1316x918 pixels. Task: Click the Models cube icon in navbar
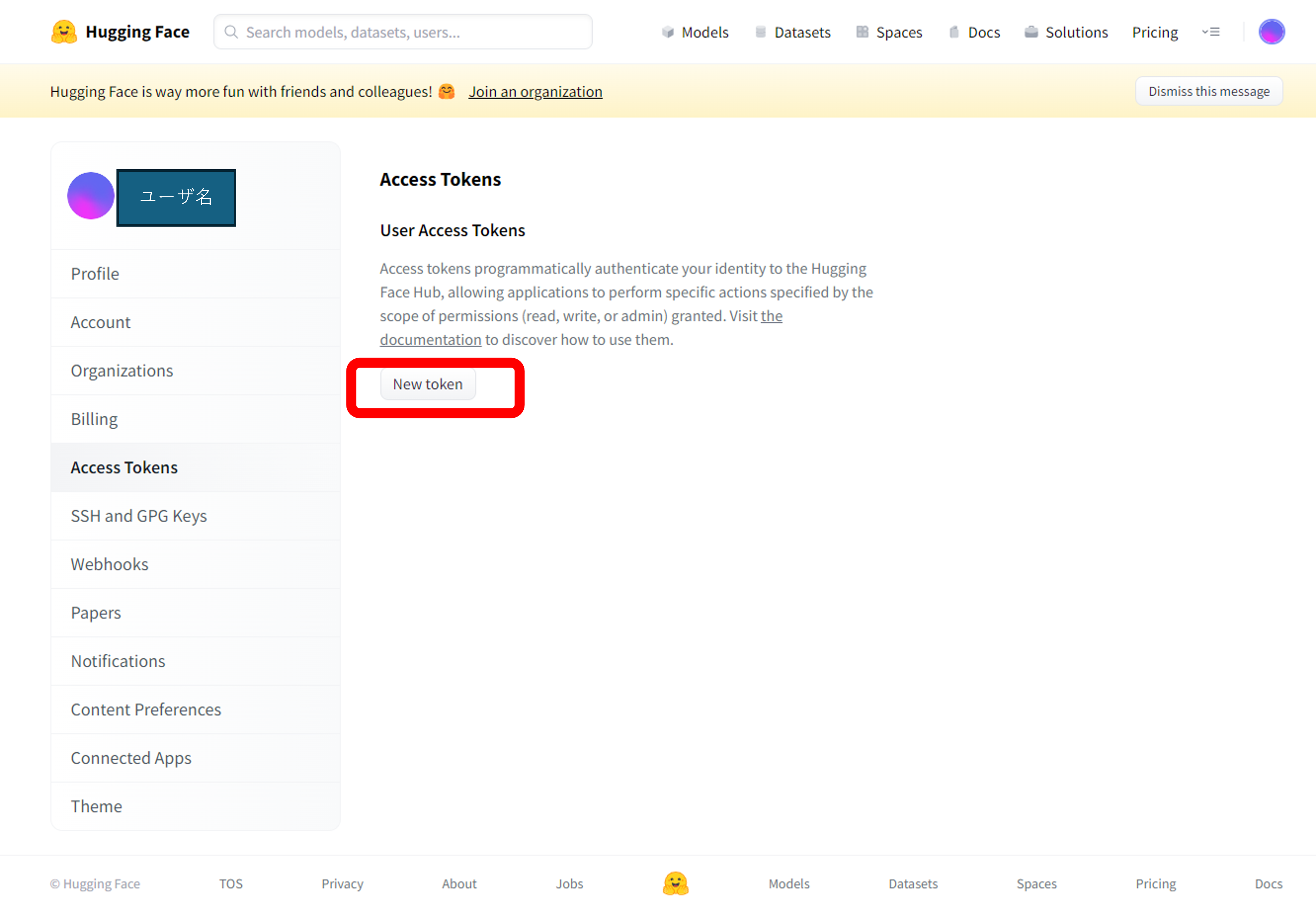click(667, 32)
